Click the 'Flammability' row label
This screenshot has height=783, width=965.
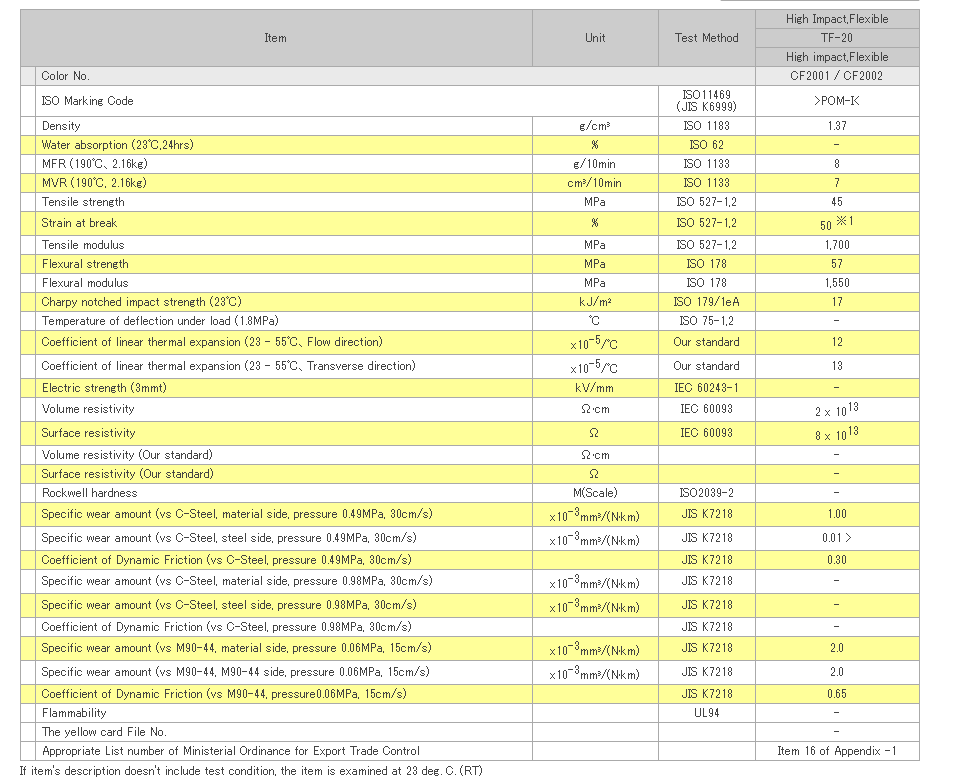[74, 714]
